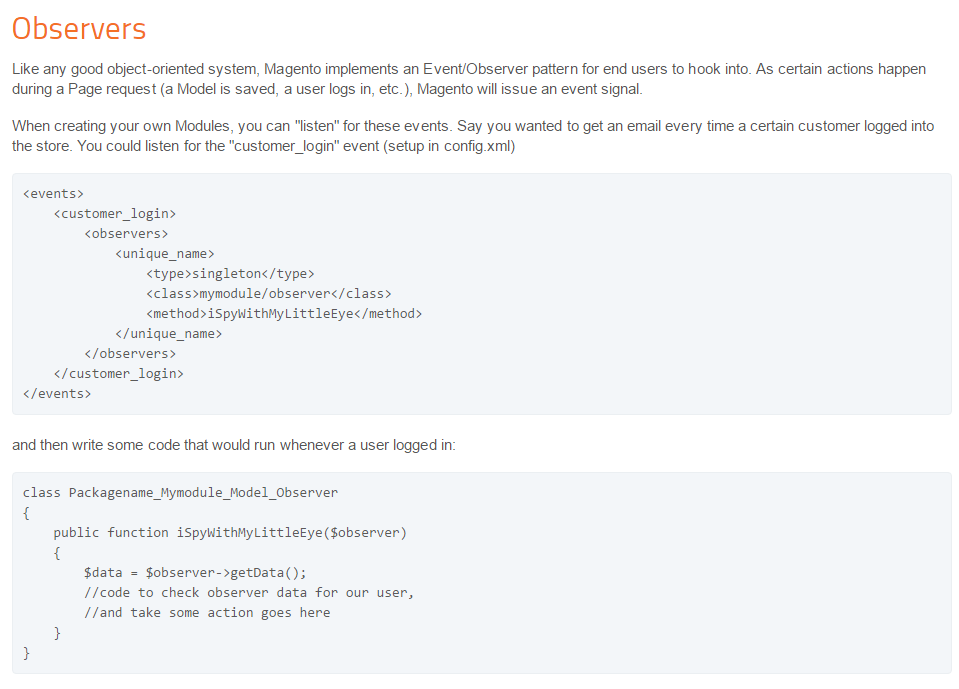
Task: Click the Observers page heading
Action: [x=78, y=28]
